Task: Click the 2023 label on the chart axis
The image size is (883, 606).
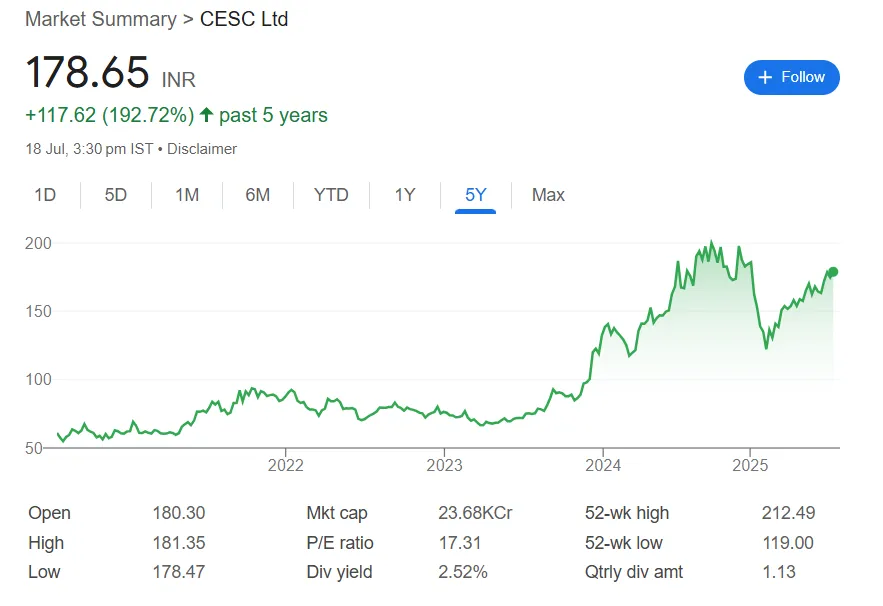Action: (444, 465)
